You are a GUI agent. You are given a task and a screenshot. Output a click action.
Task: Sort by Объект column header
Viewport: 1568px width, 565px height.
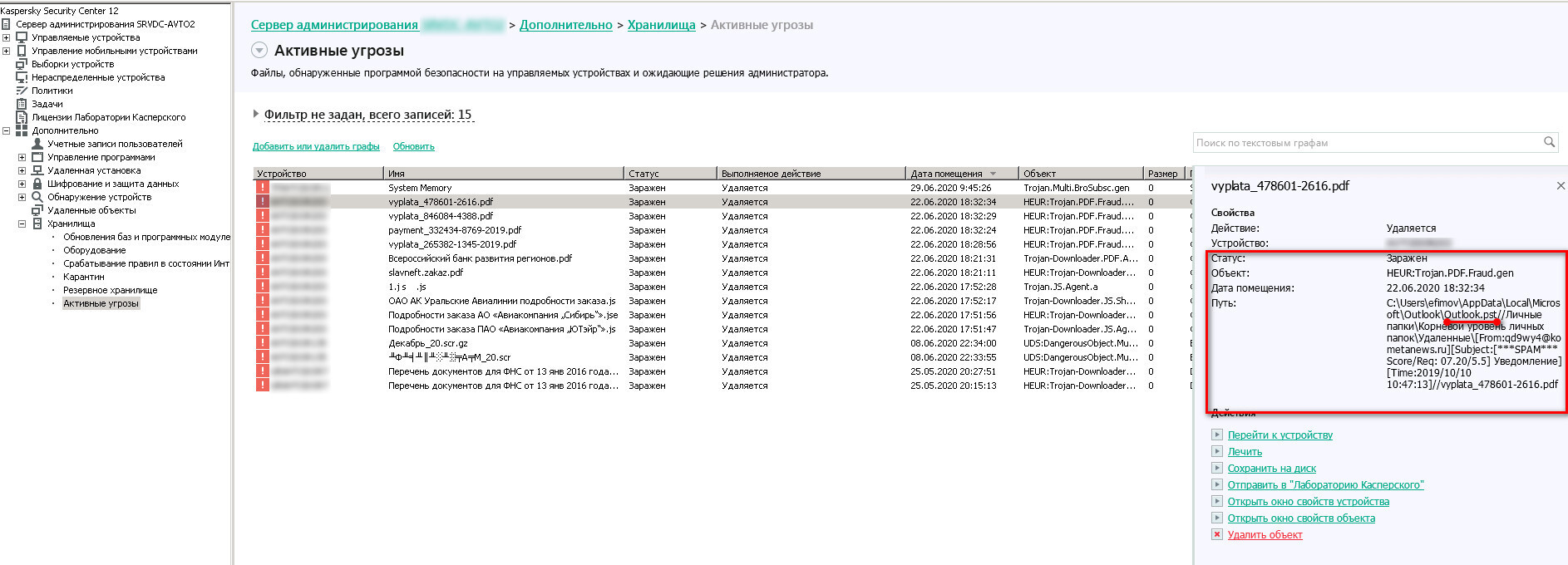1081,174
